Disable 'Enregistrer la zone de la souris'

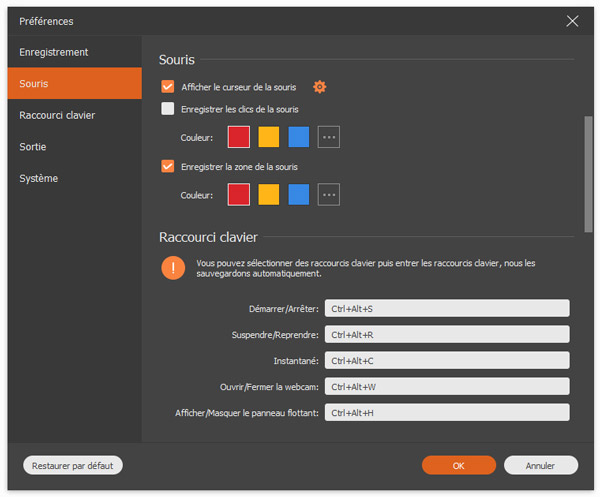(x=168, y=167)
